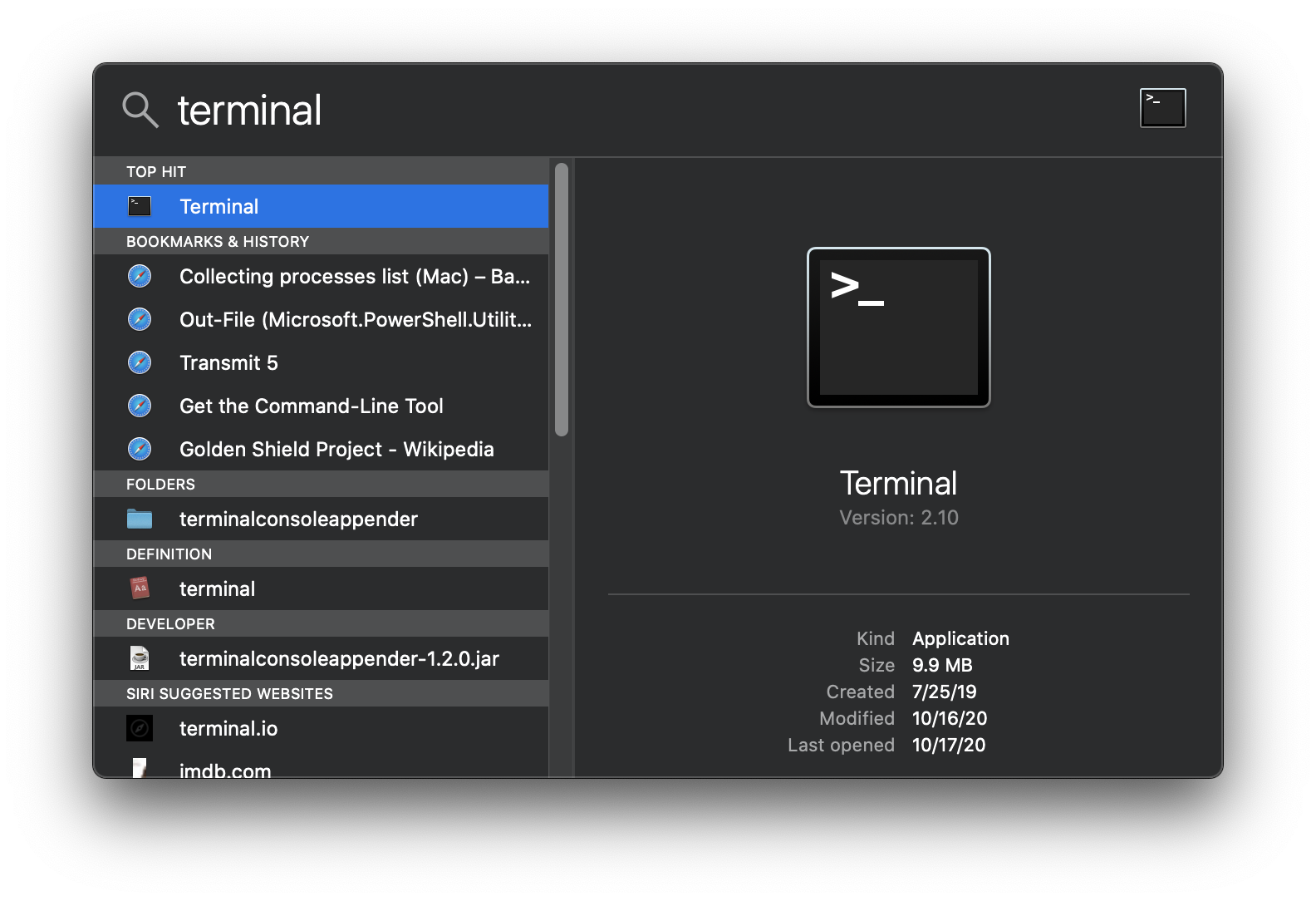Viewport: 1316px width, 901px height.
Task: Click the compass icon beside terminal.io
Action: [x=140, y=728]
